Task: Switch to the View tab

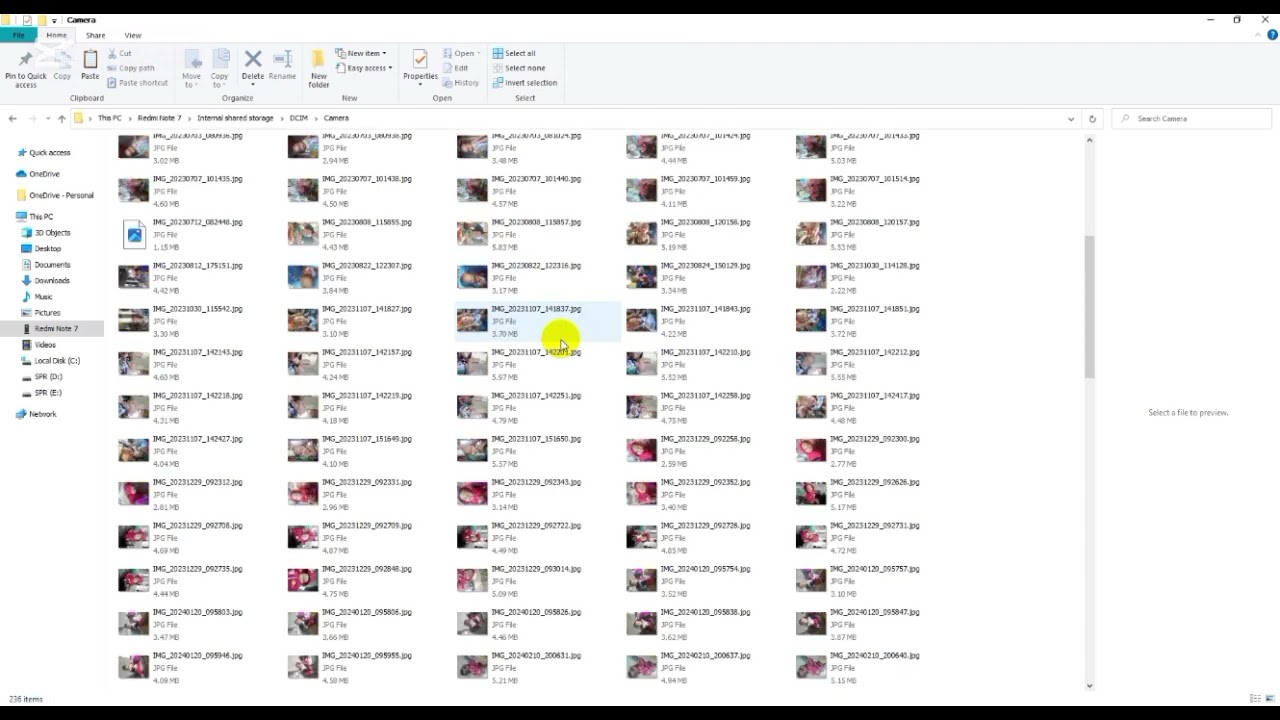Action: click(x=132, y=35)
